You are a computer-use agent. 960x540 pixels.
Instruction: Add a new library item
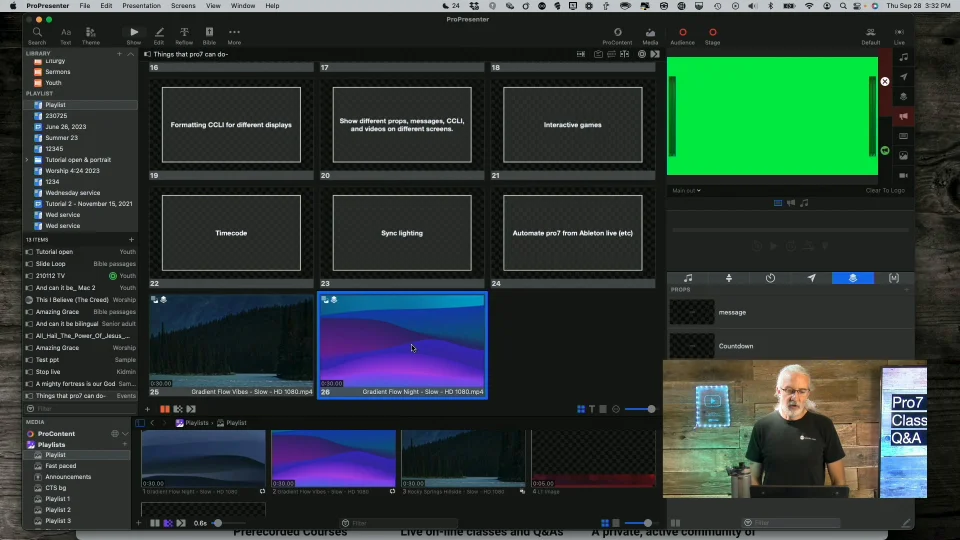click(119, 54)
